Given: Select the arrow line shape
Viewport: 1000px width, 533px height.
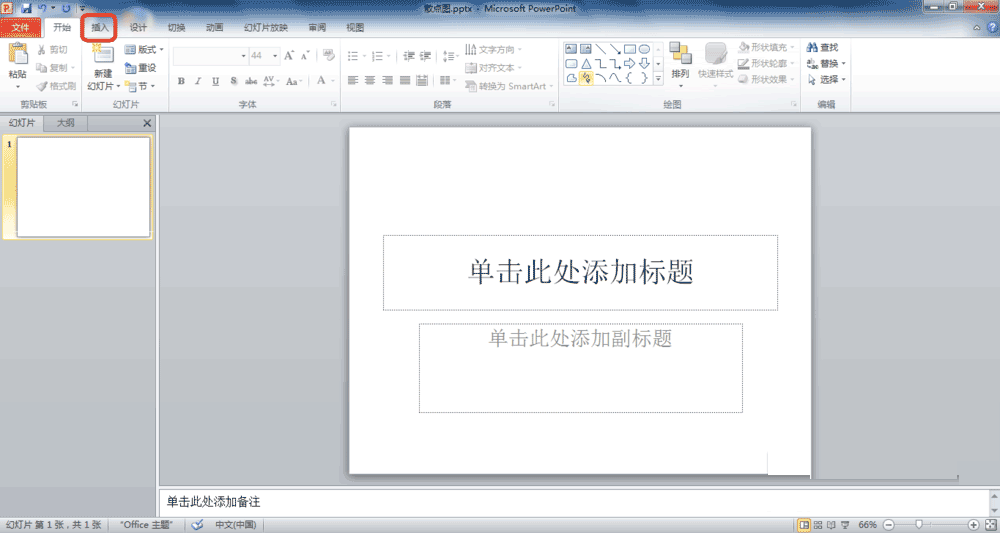Looking at the screenshot, I should tap(615, 49).
